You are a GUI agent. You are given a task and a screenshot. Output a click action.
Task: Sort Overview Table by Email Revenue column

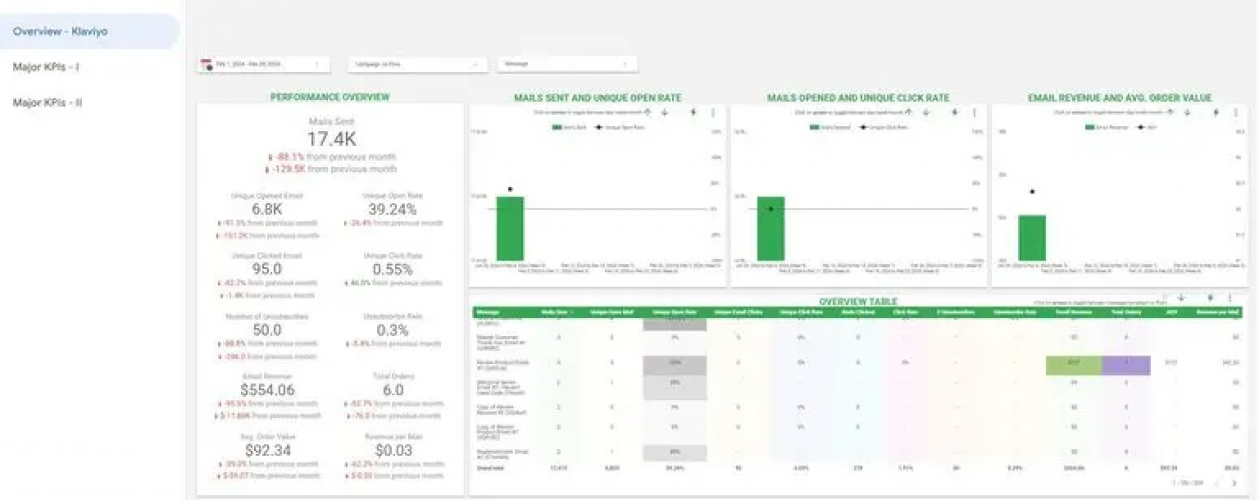1072,311
